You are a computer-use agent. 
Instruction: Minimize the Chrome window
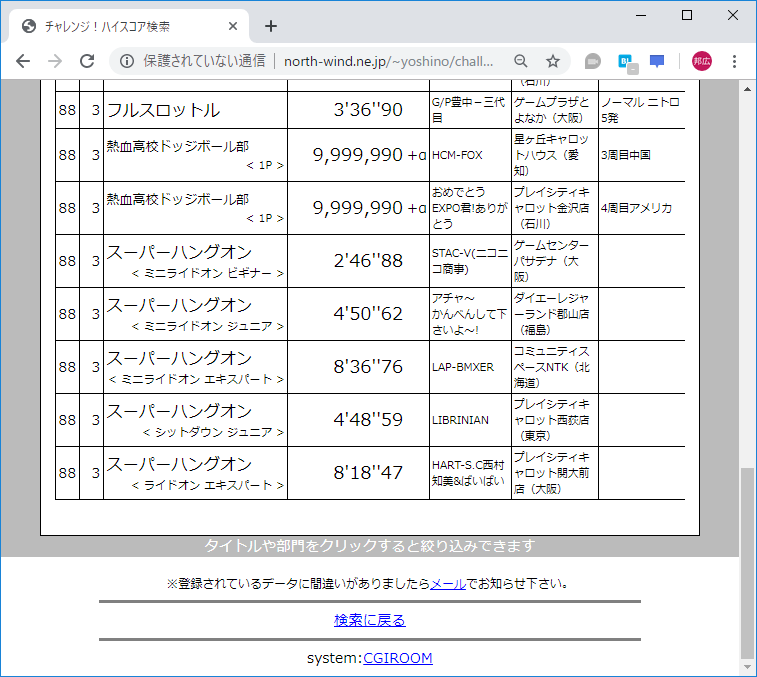pos(641,15)
